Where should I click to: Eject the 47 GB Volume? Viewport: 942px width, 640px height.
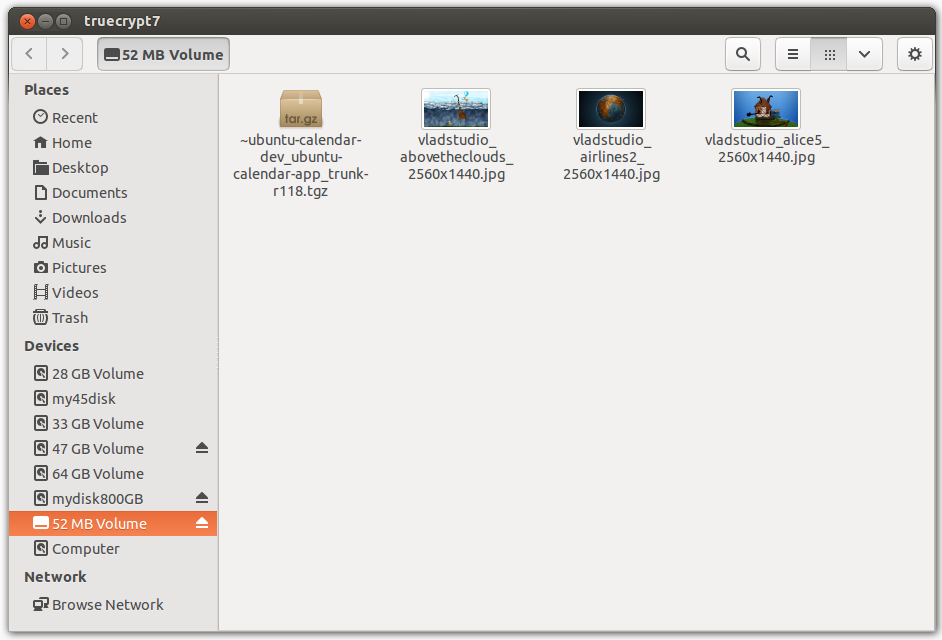(202, 448)
